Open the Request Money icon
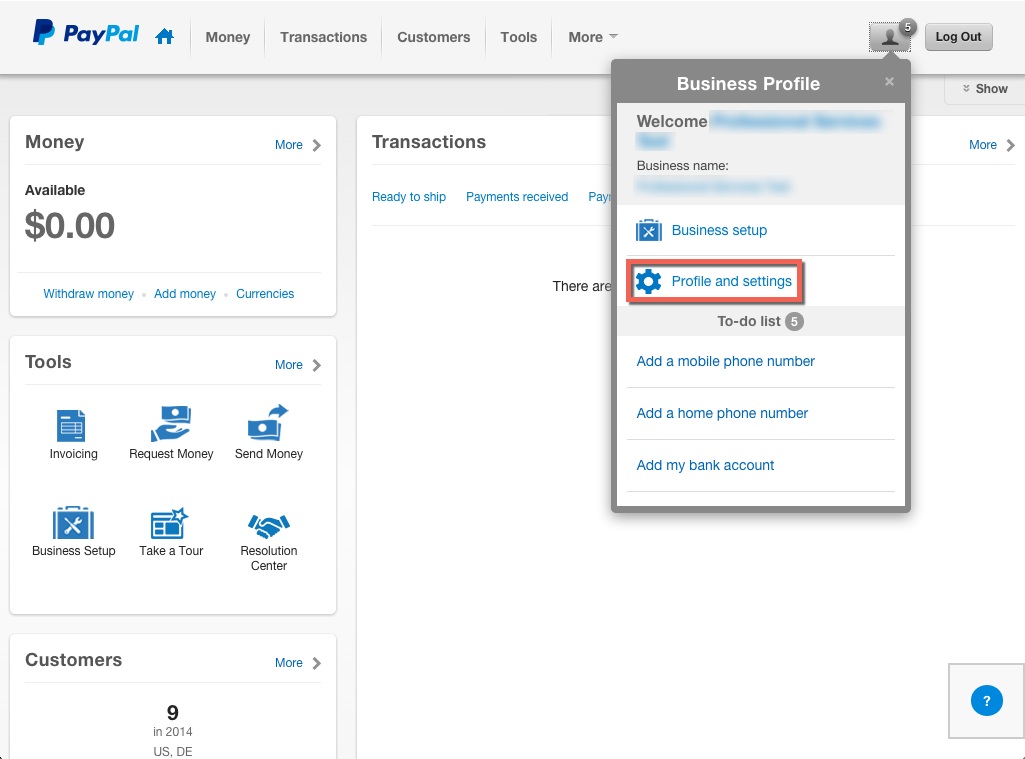Viewport: 1025px width, 759px height. point(171,424)
